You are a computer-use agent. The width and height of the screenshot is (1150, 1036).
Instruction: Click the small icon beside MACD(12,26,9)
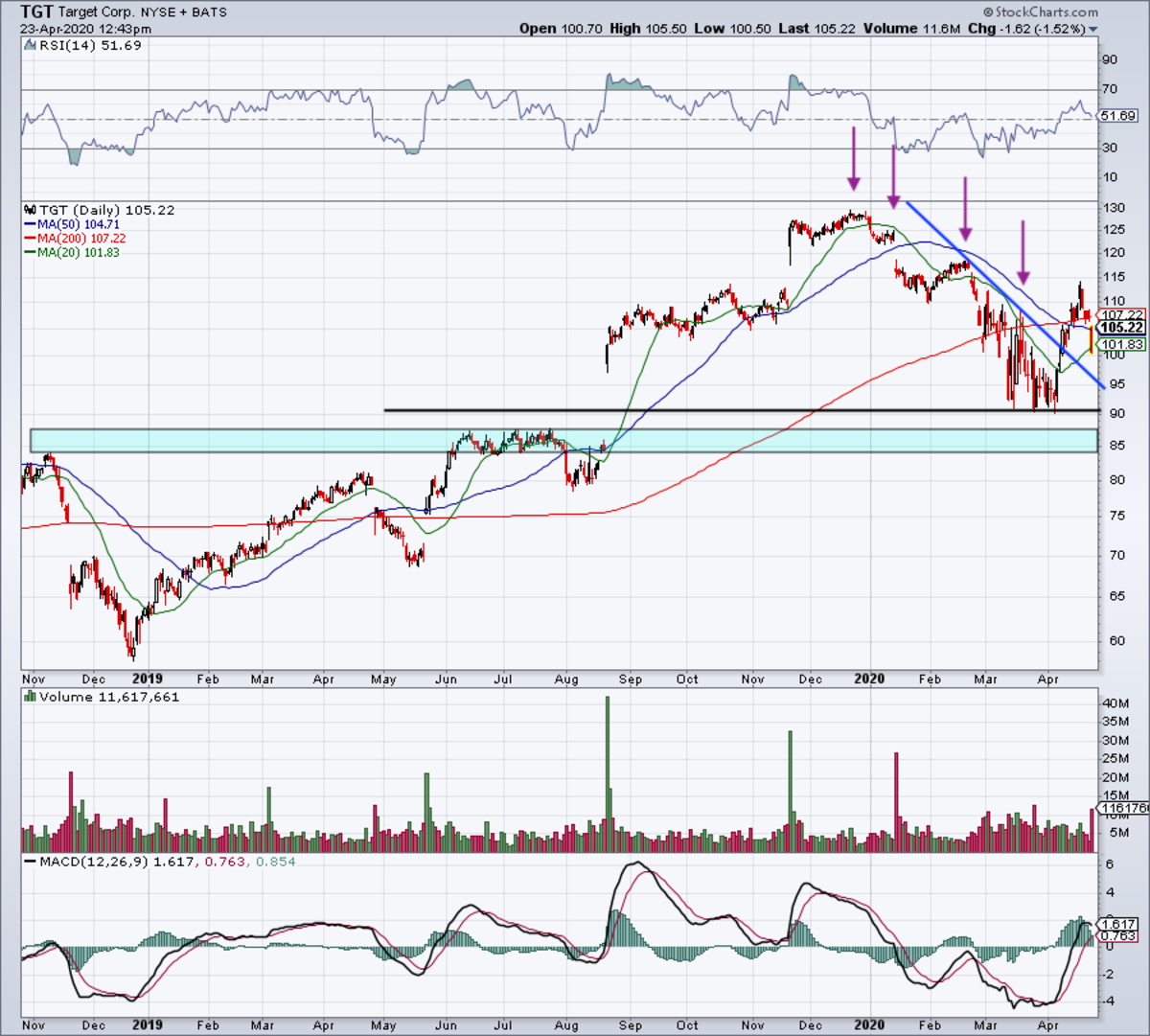tap(29, 862)
